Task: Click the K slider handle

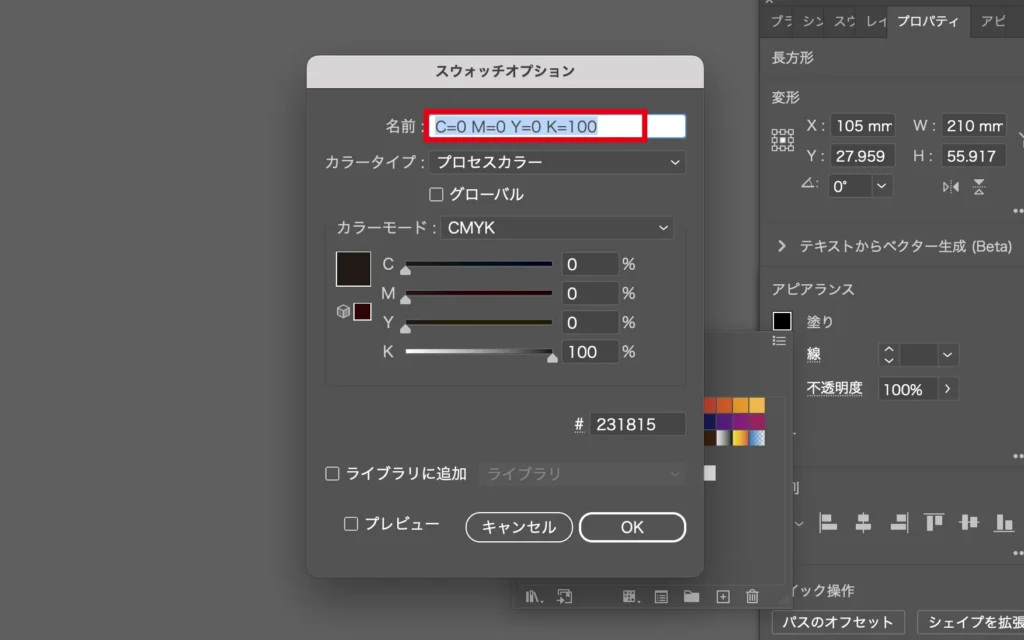Action: tap(551, 356)
